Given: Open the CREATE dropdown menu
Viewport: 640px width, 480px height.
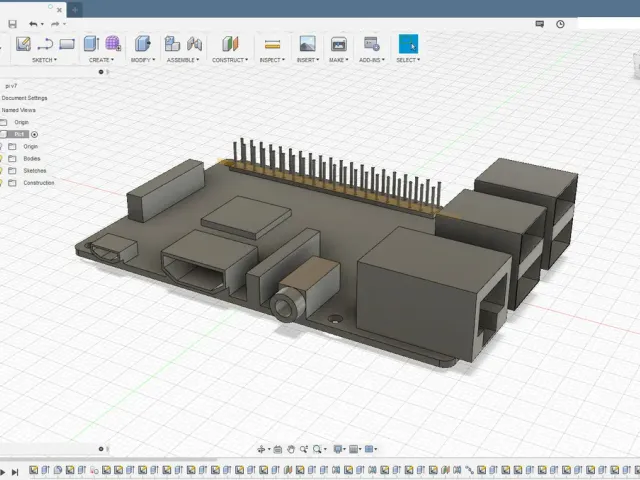Looking at the screenshot, I should 101,60.
